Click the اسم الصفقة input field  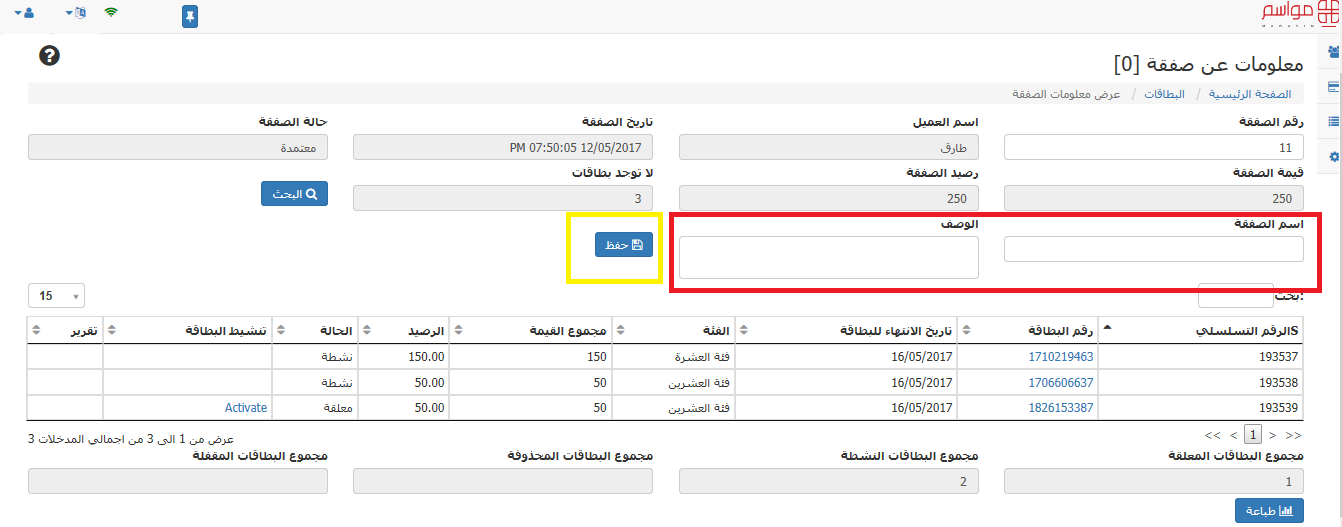pyautogui.click(x=1153, y=249)
